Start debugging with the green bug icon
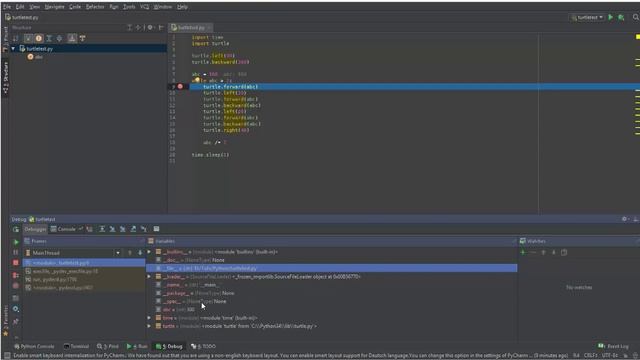 pyautogui.click(x=621, y=17)
